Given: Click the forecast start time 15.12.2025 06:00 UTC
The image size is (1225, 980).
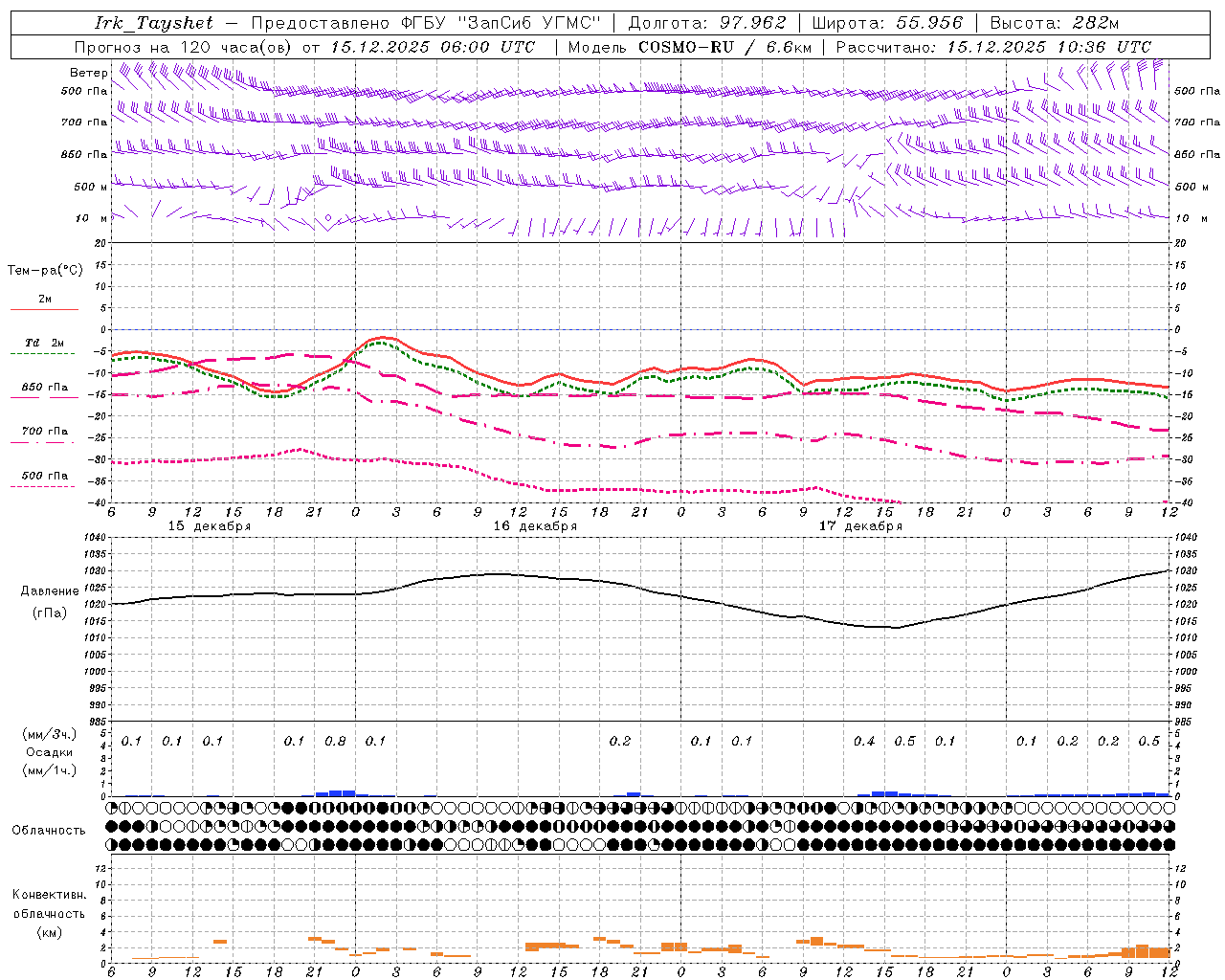Looking at the screenshot, I should 433,47.
